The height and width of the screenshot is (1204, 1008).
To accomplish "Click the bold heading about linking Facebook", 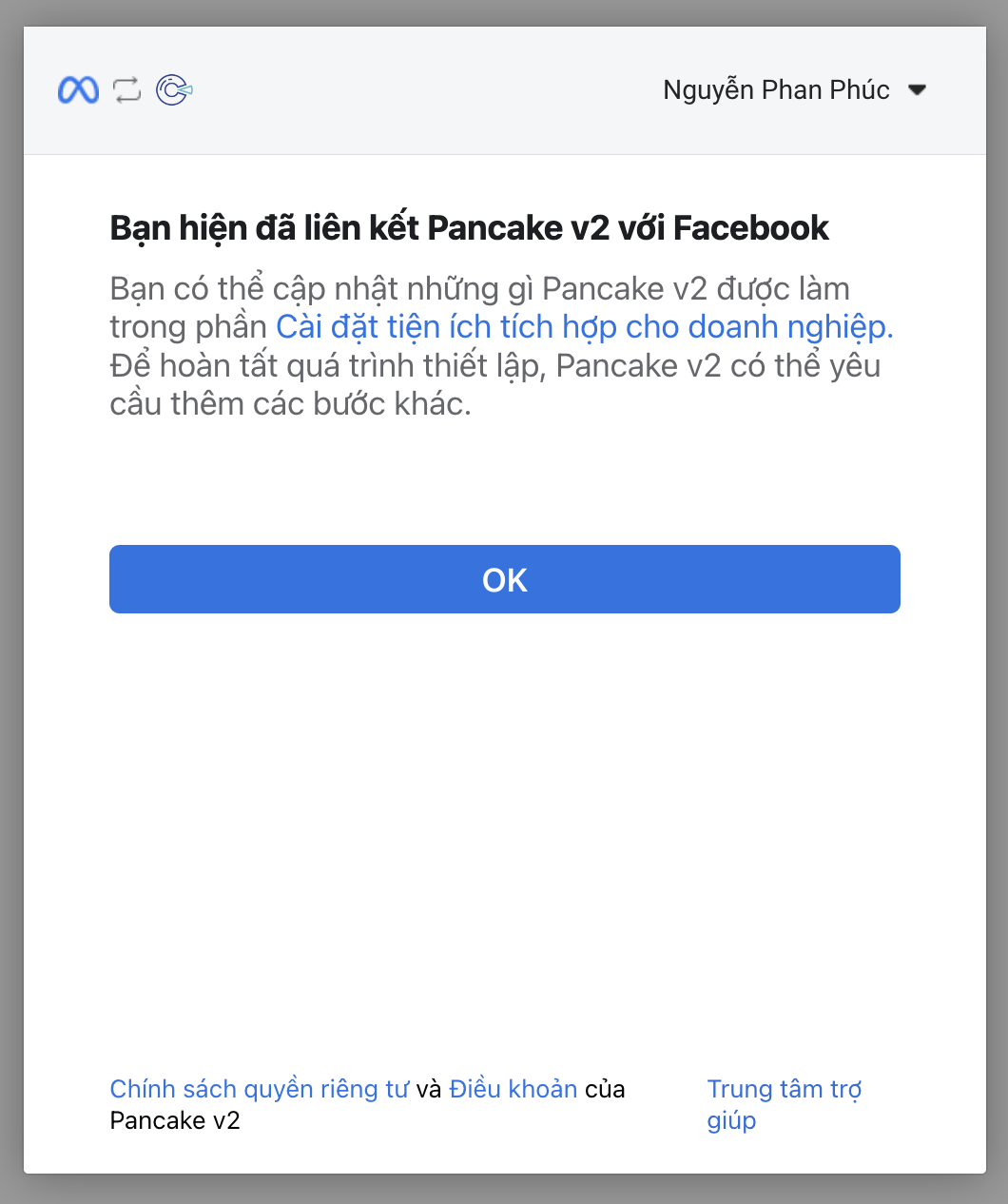I will click(469, 228).
